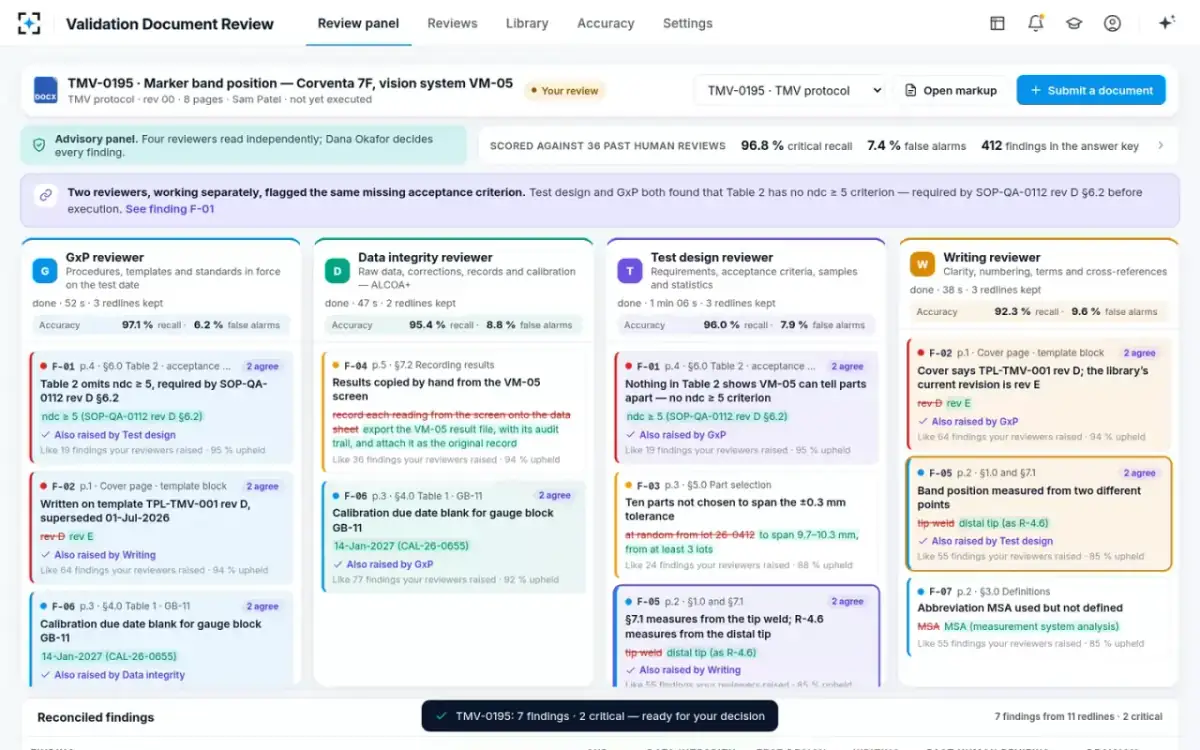Go to the Reviews tab

tap(452, 23)
